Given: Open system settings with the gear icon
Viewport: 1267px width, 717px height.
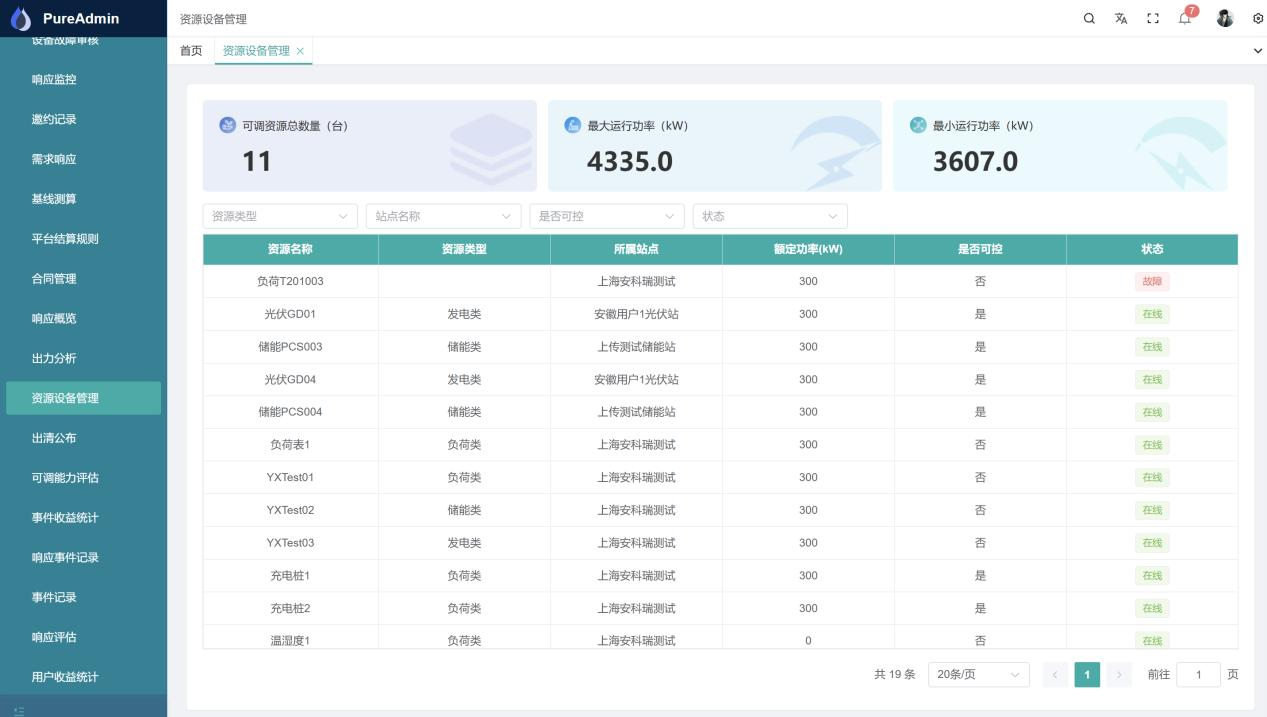Looking at the screenshot, I should (1256, 17).
